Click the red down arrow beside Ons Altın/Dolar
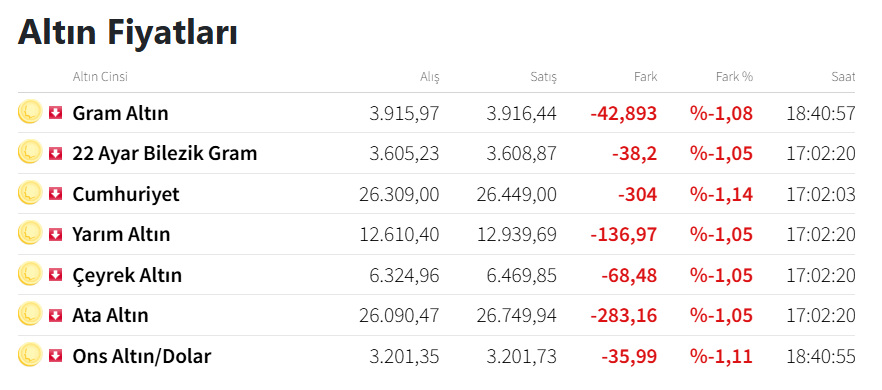Image resolution: width=882 pixels, height=390 pixels. pos(55,356)
